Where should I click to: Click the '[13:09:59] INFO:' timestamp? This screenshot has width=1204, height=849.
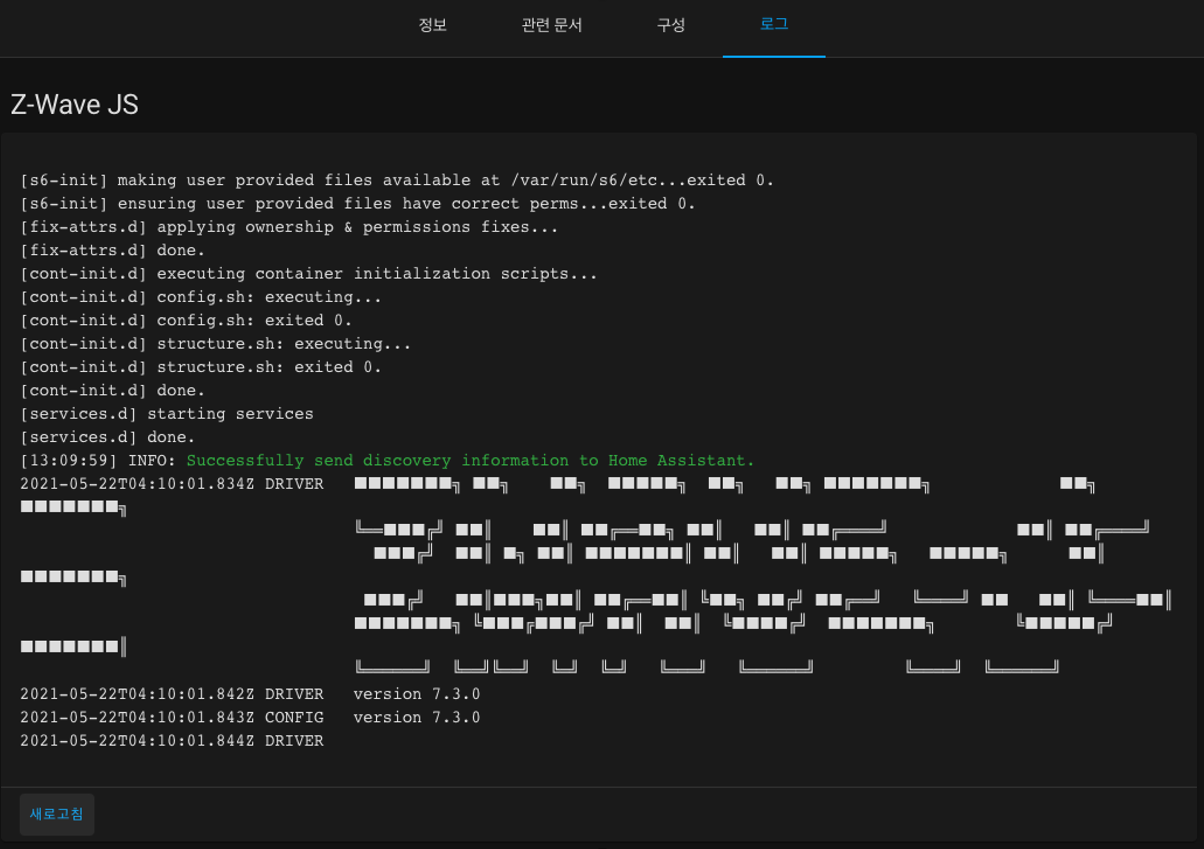[x=98, y=461]
